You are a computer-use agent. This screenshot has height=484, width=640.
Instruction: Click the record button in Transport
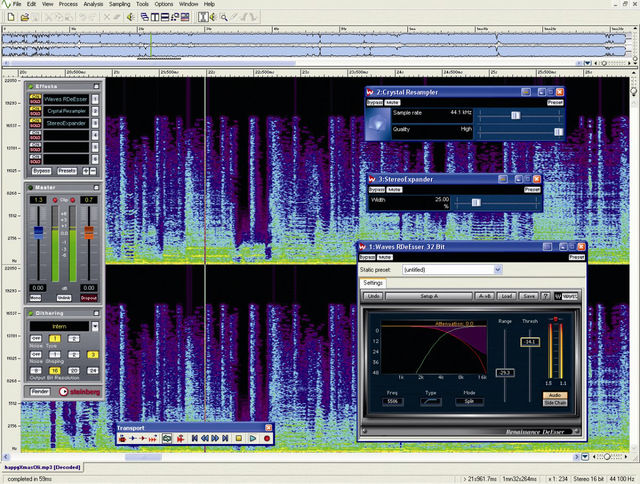267,439
